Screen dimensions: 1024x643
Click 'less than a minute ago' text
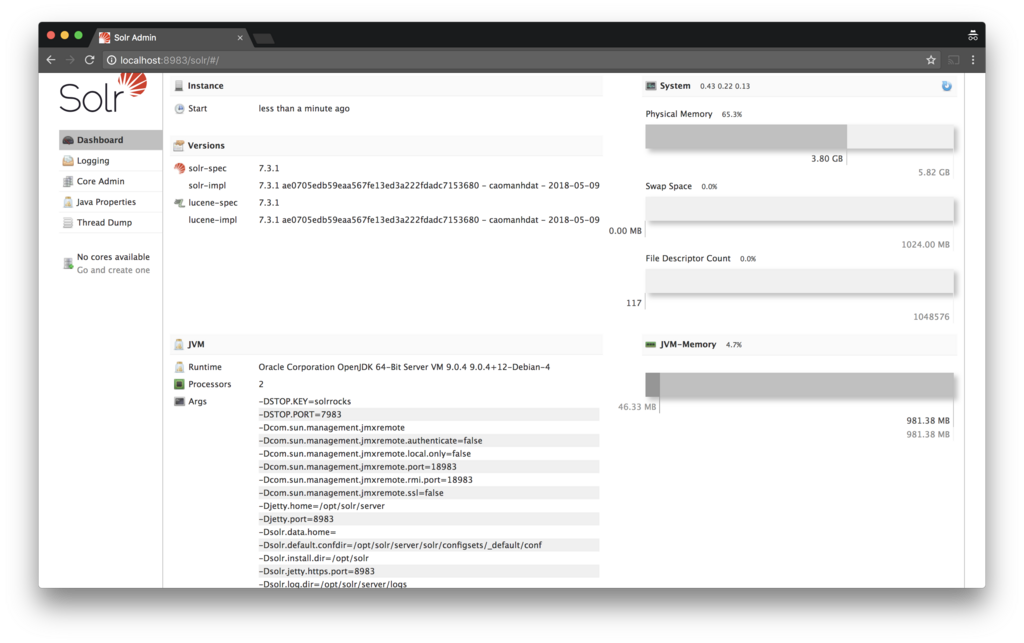304,108
